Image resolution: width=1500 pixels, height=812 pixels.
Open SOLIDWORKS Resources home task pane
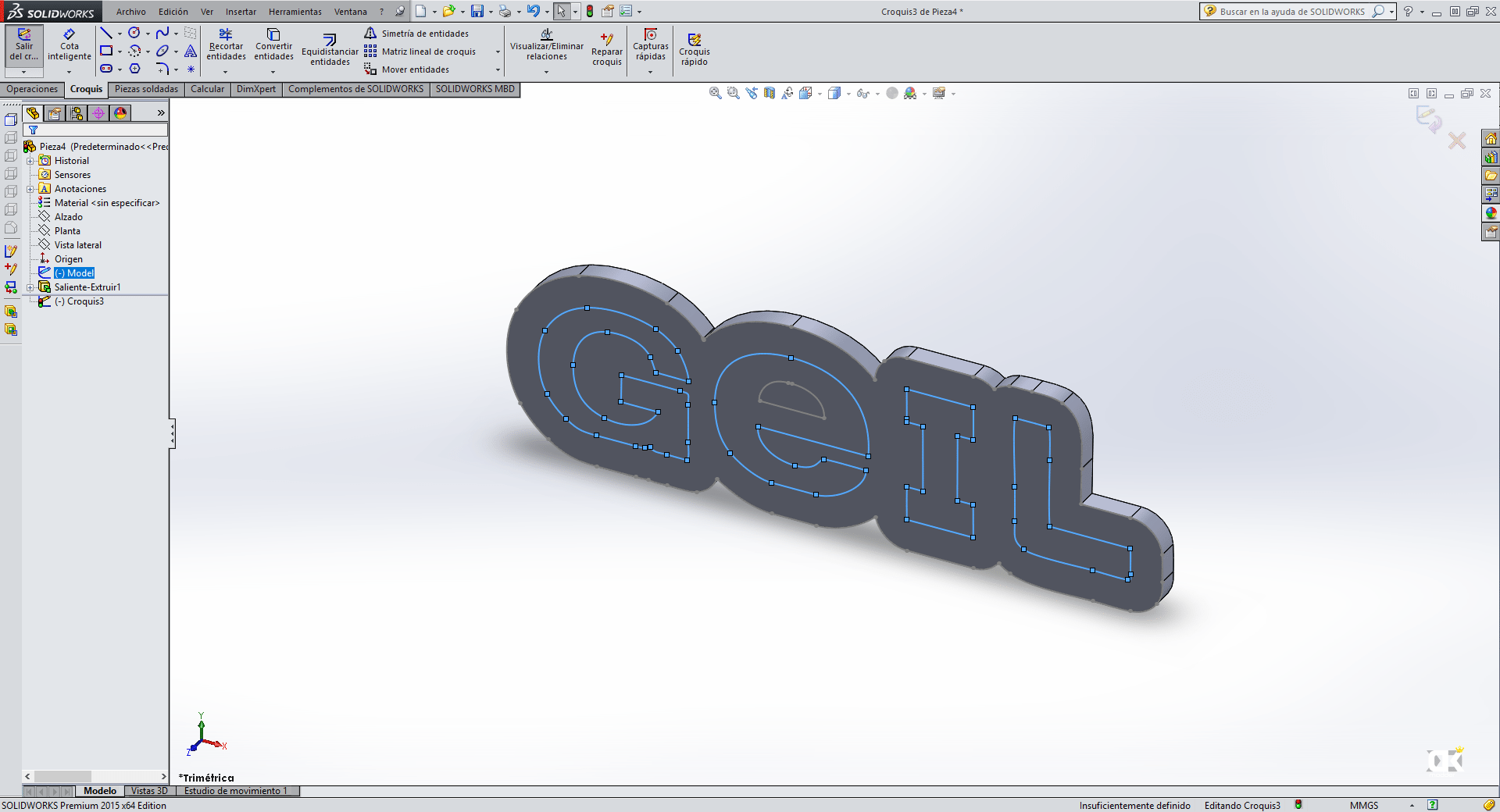1491,138
